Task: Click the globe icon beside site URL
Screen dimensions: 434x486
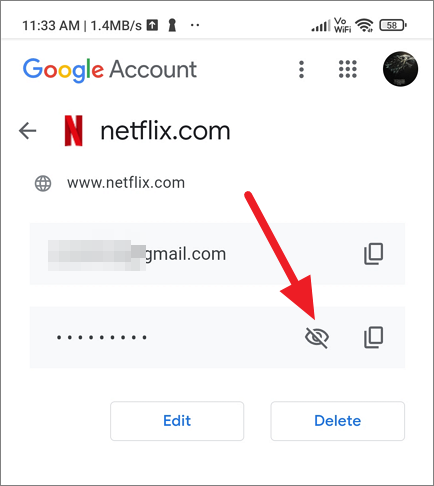Action: tap(43, 183)
